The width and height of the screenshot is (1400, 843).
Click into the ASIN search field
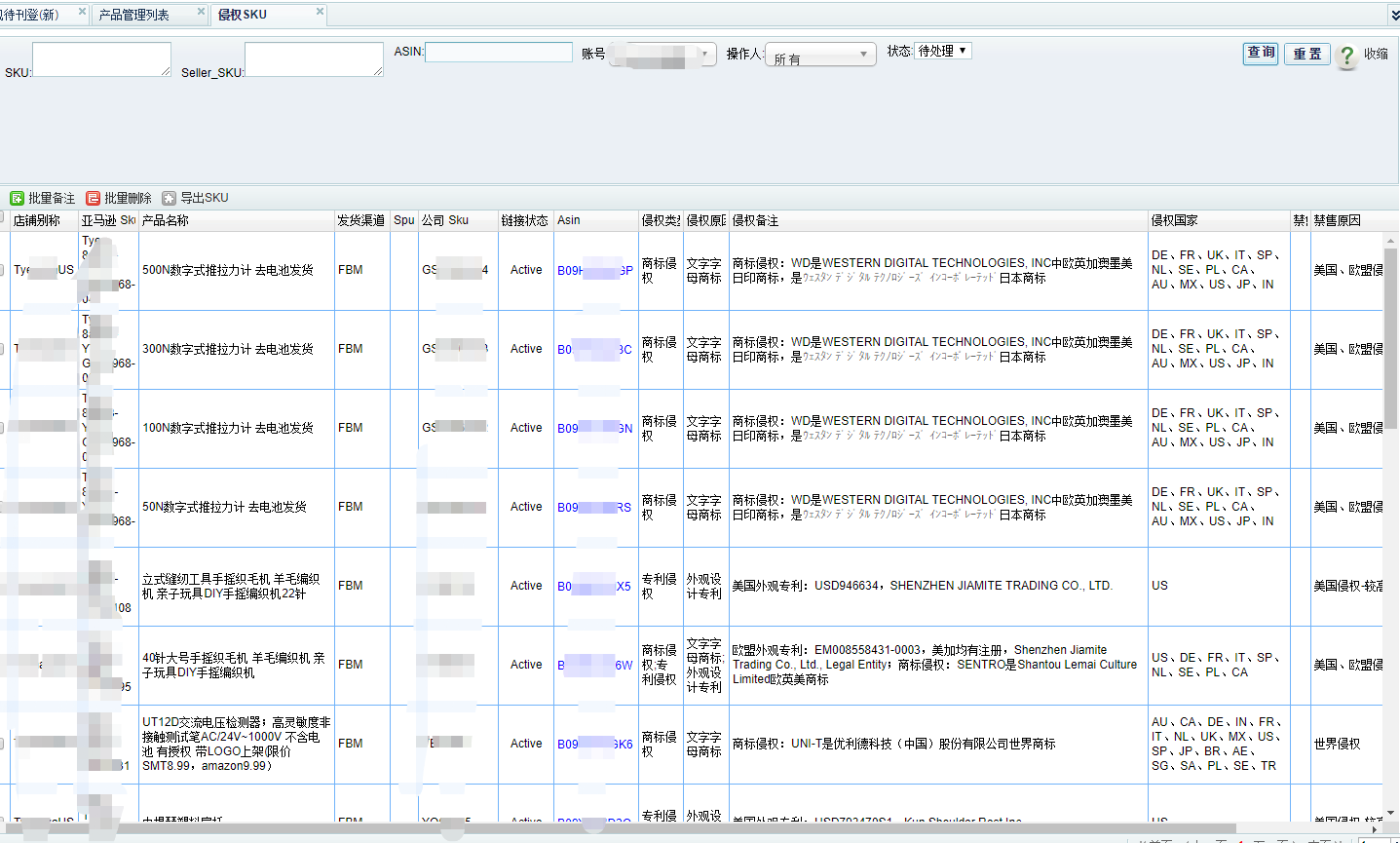point(499,52)
